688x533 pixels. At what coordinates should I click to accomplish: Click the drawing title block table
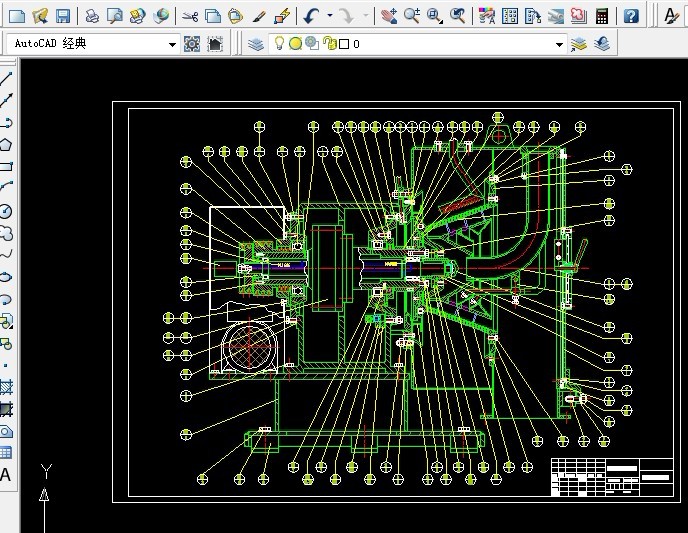click(613, 477)
